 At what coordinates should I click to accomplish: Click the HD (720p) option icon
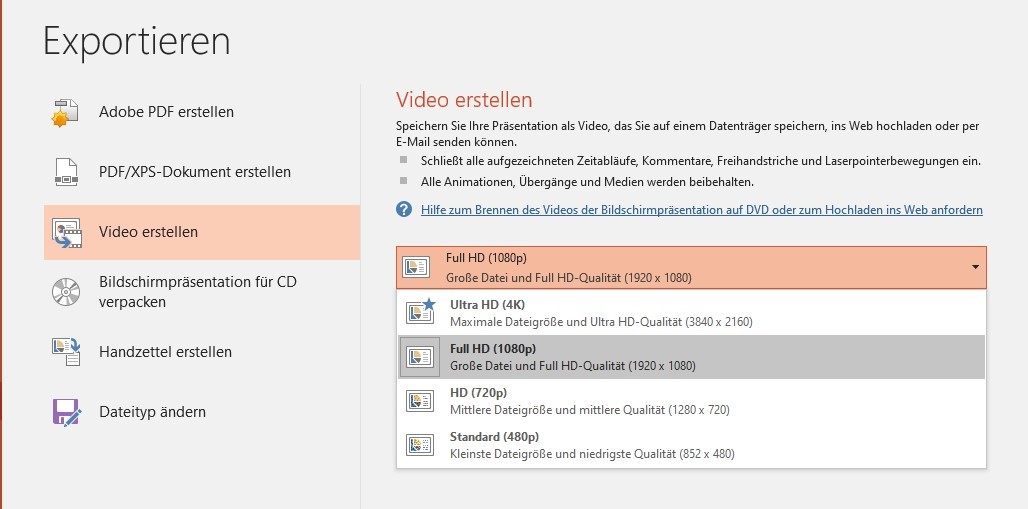coord(420,401)
